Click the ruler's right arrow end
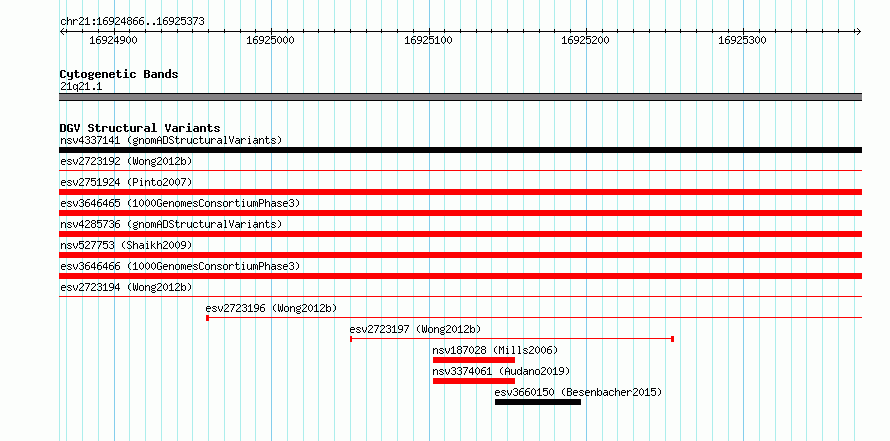 click(858, 31)
